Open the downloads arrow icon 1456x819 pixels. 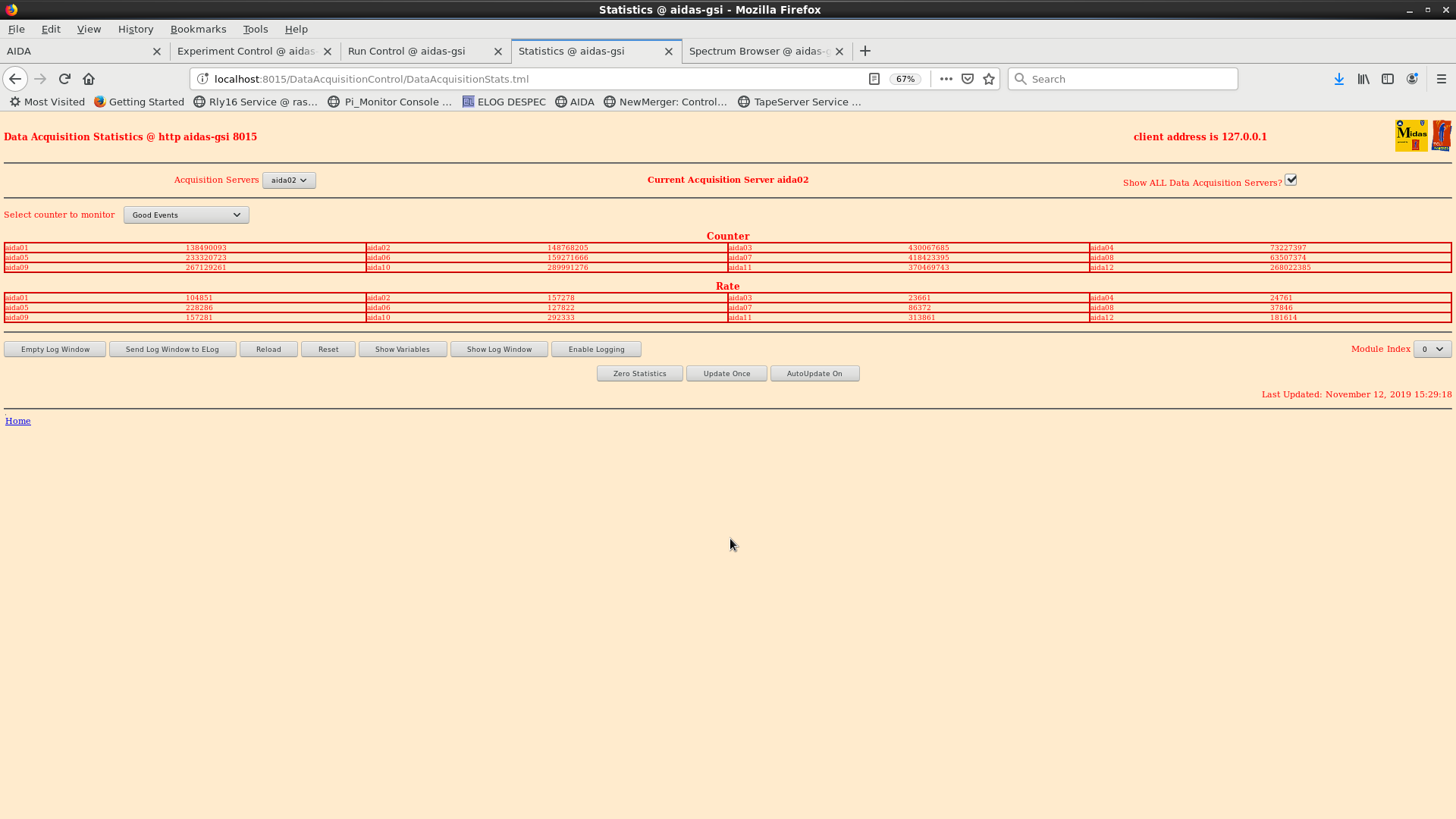tap(1338, 79)
